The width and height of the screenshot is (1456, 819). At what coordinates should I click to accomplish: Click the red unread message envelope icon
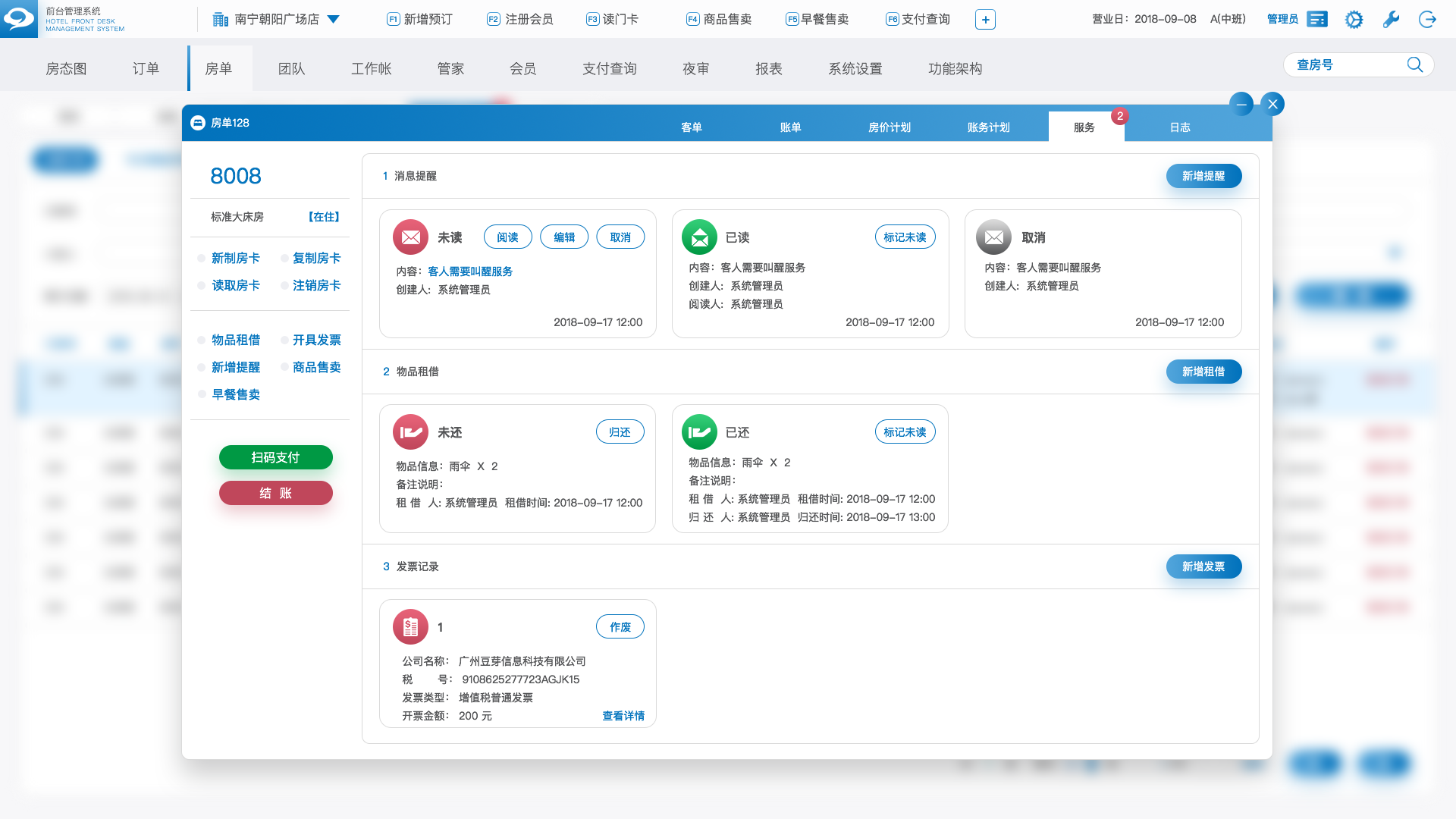[410, 237]
